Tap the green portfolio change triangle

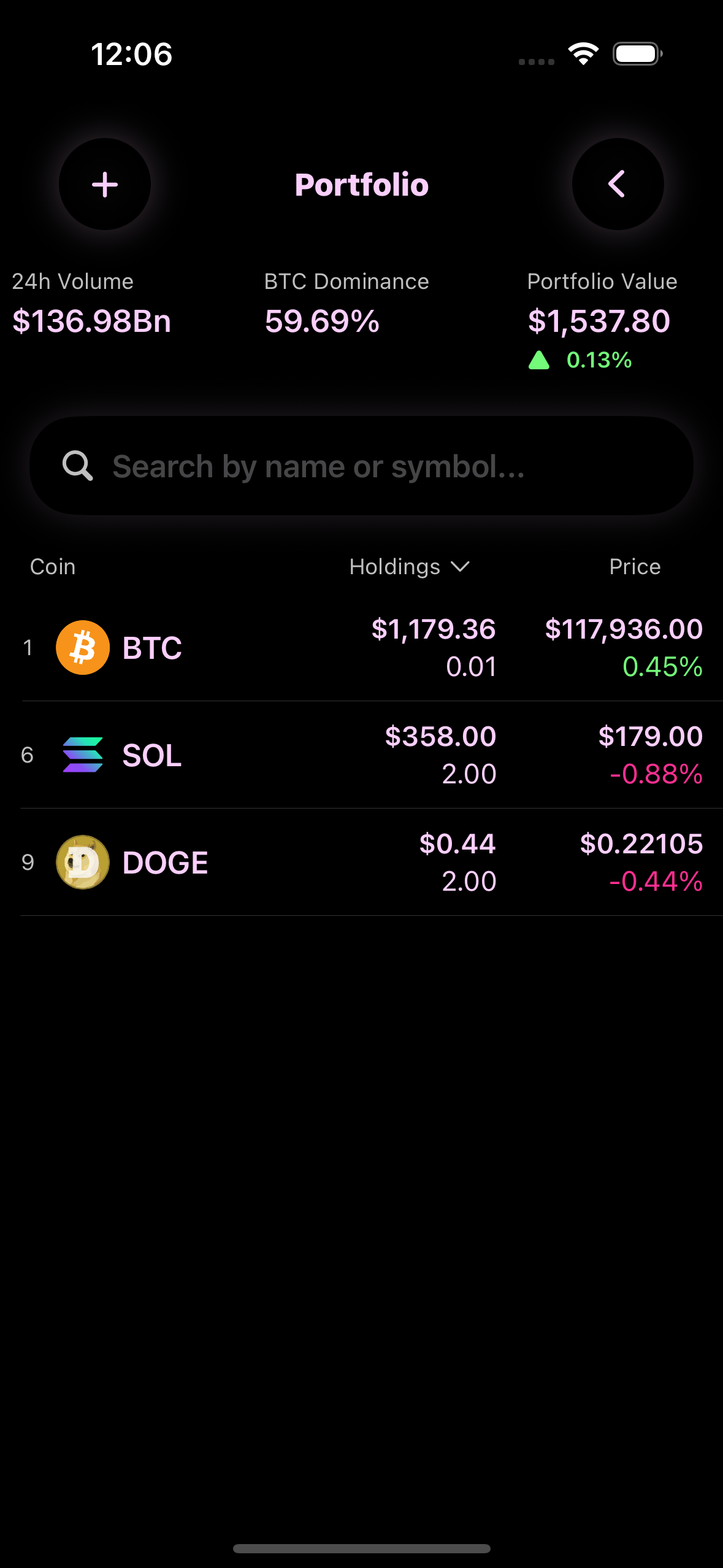point(539,360)
